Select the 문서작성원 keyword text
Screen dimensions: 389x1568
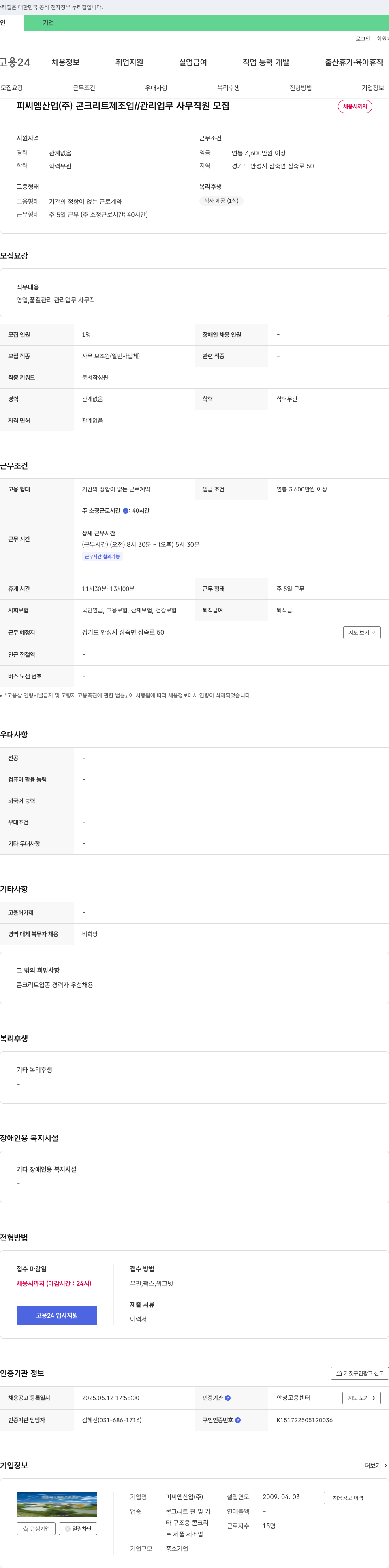(x=95, y=377)
